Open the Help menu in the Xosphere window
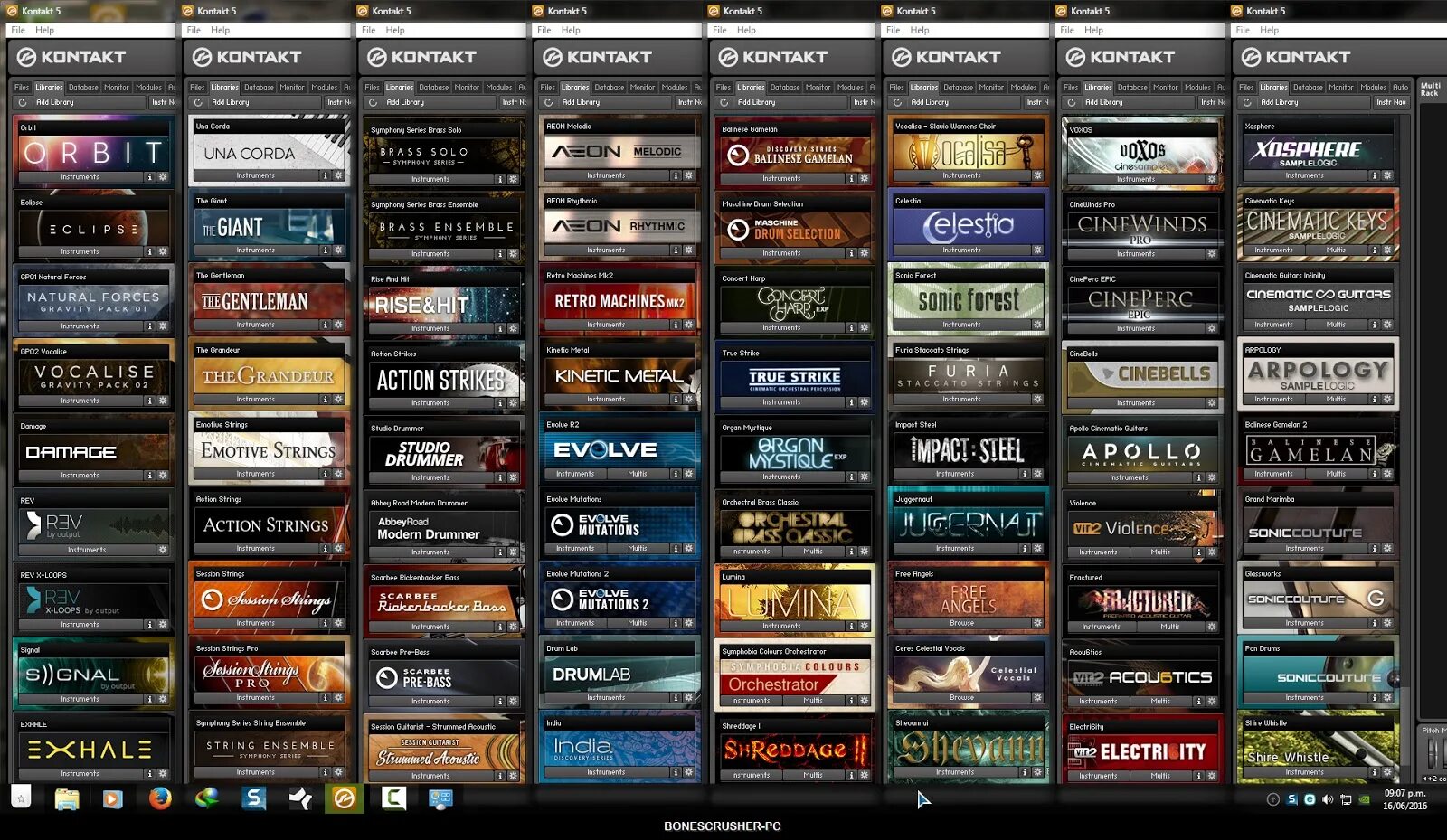The width and height of the screenshot is (1447, 840). click(1270, 30)
